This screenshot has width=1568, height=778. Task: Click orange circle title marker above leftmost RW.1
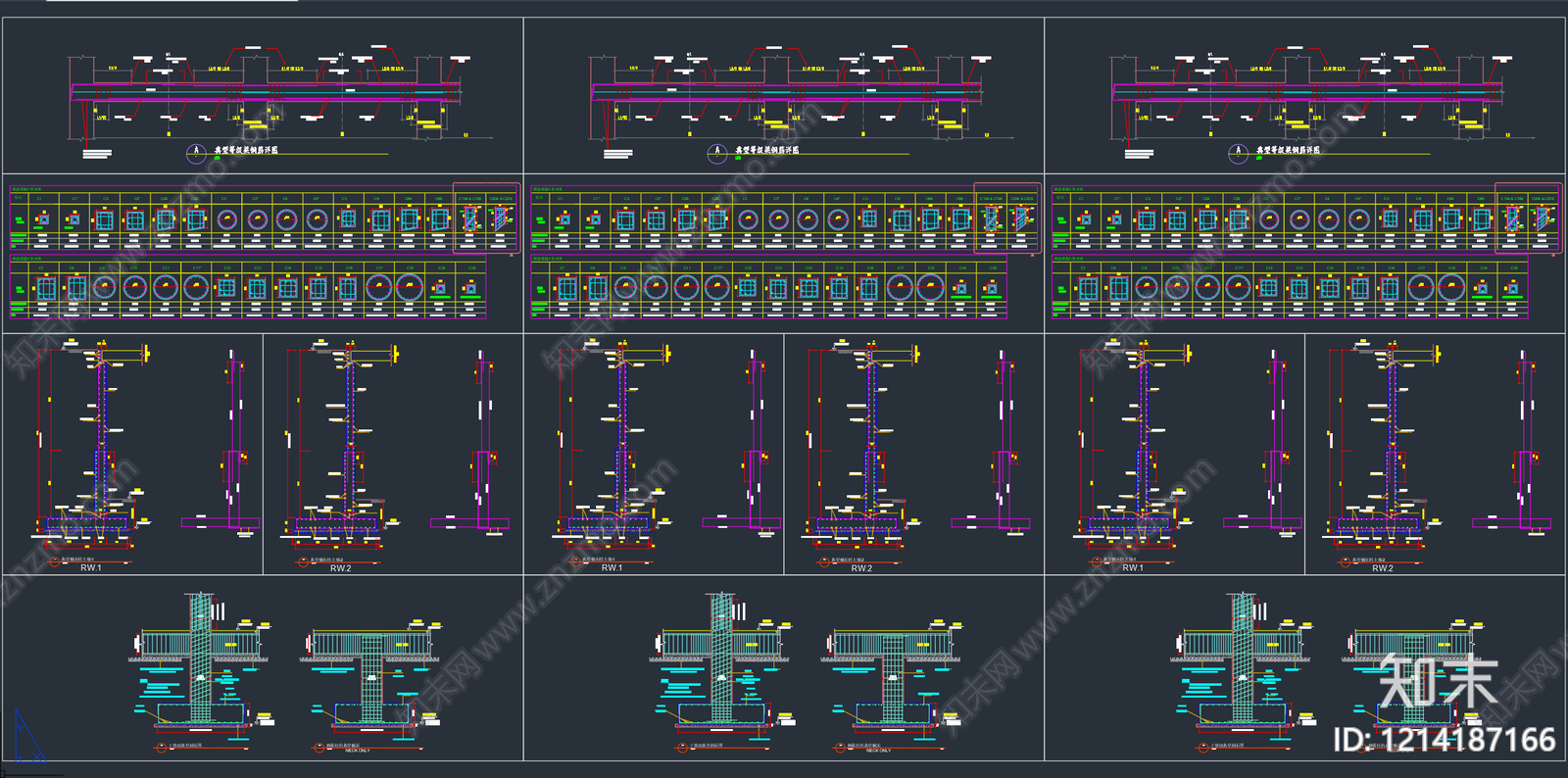point(55,561)
